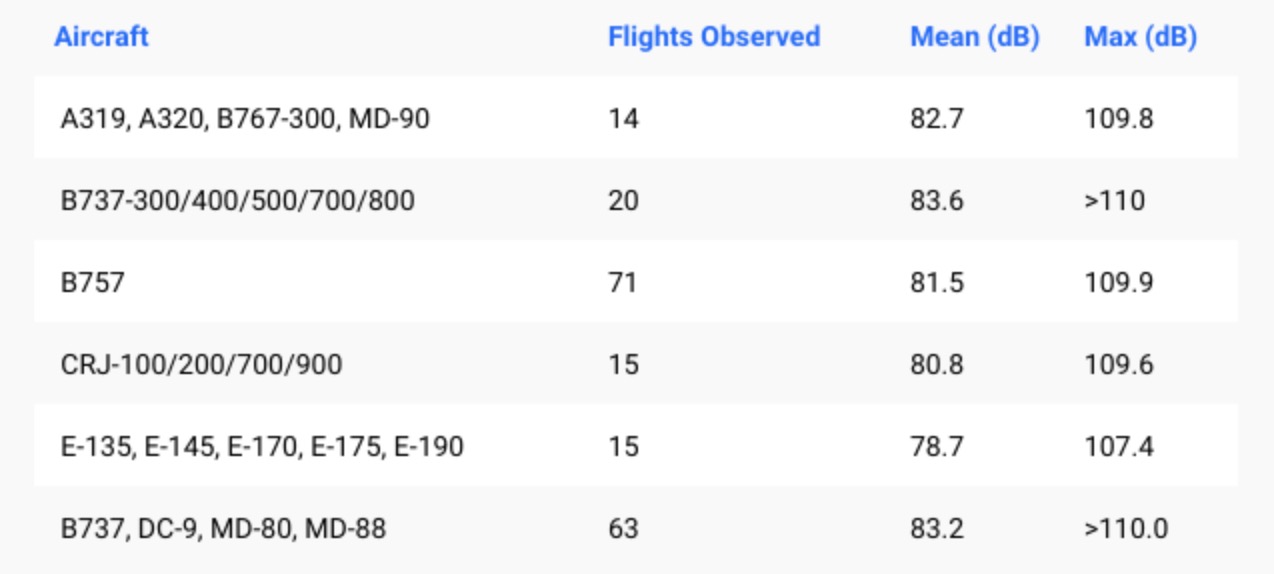The height and width of the screenshot is (574, 1274).
Task: Click the 82.7 mean dB value
Action: [x=937, y=119]
